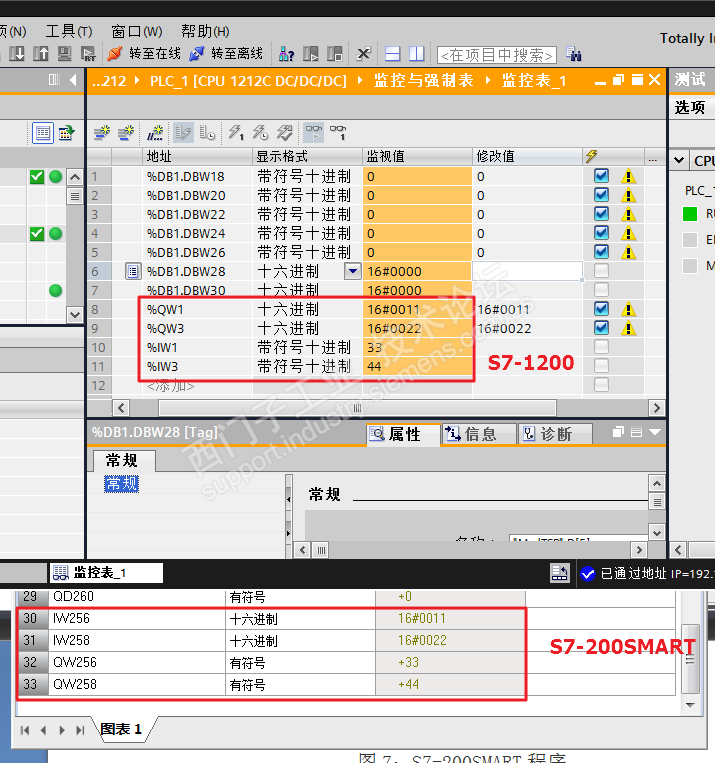Collapse the inspector window down arrow

(655, 432)
